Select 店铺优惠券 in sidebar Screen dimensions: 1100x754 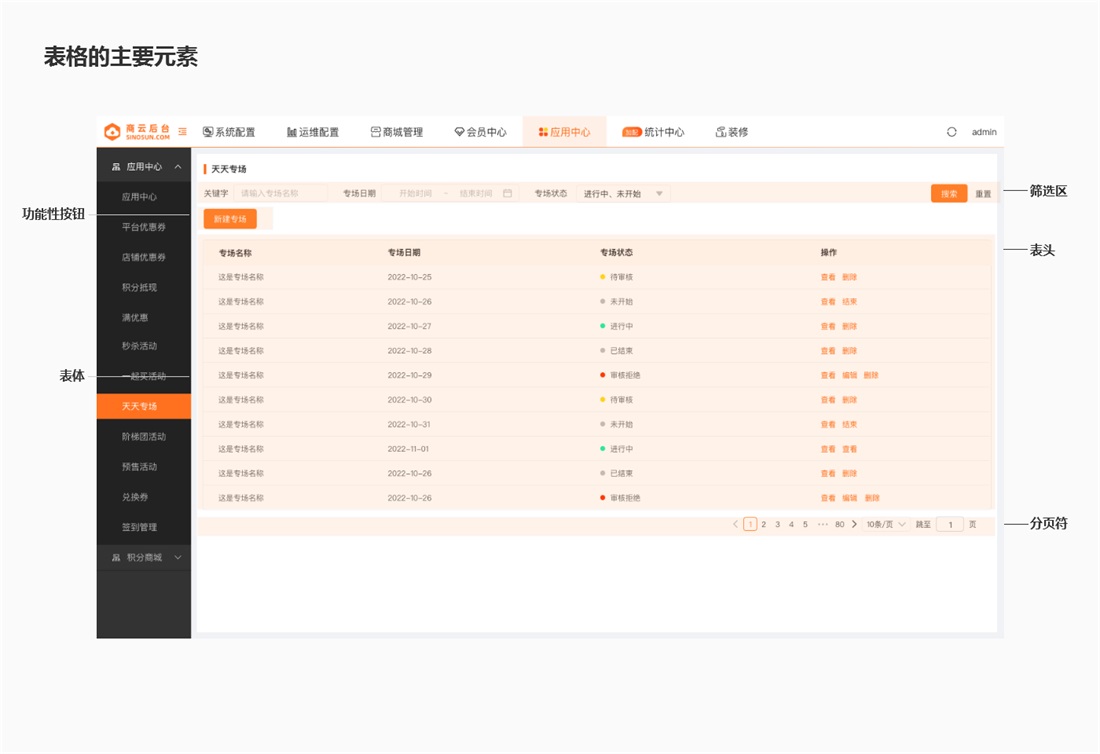(143, 257)
